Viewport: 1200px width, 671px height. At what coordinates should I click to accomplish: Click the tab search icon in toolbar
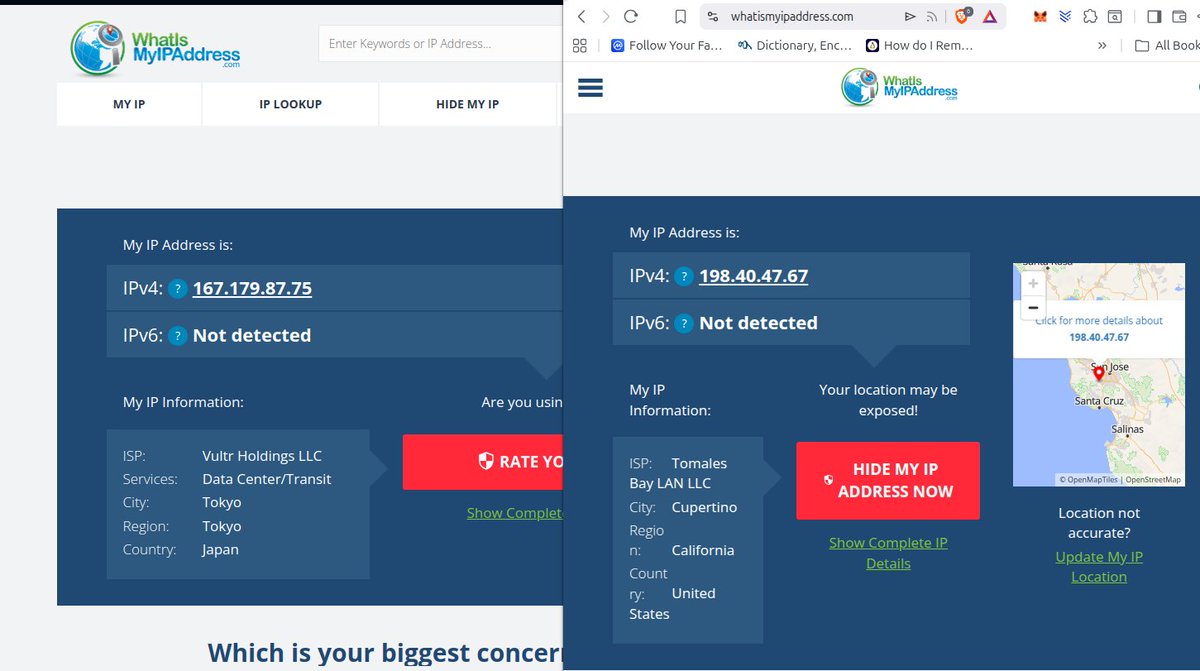point(1115,16)
